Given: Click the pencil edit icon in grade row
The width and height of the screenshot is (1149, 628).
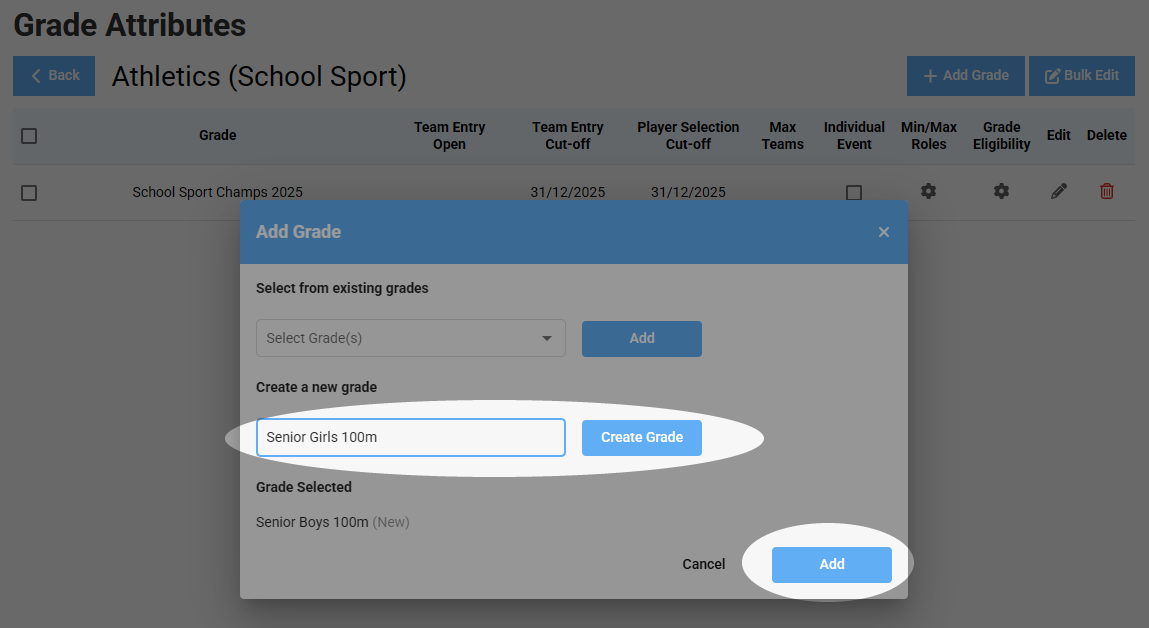Looking at the screenshot, I should (x=1058, y=191).
